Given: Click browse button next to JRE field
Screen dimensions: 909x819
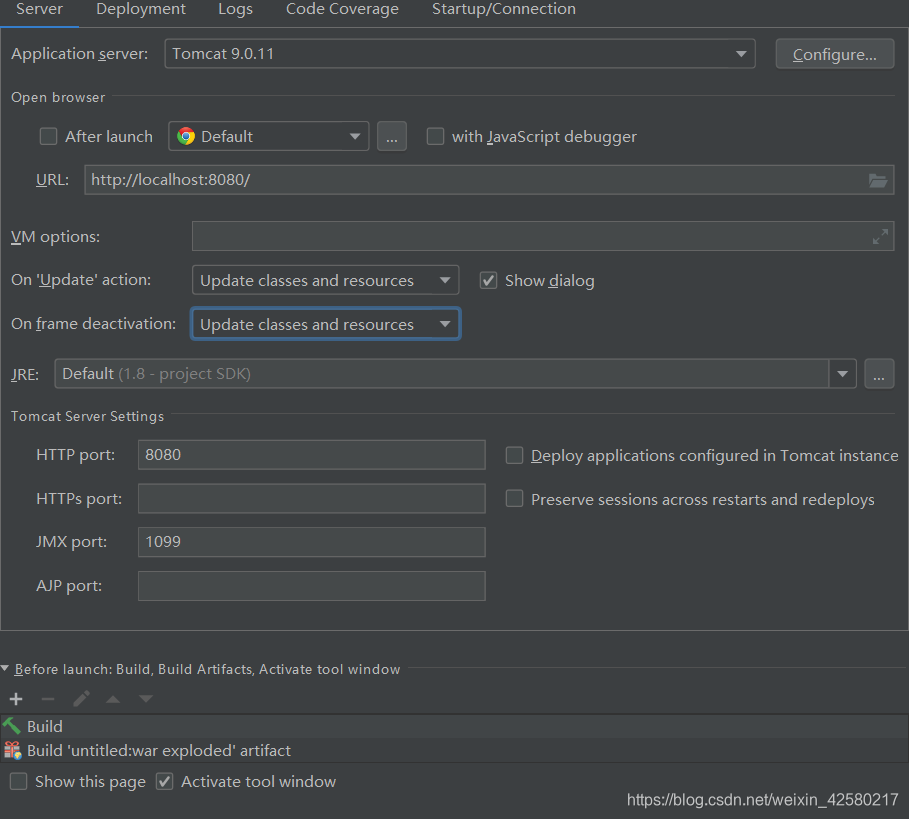Looking at the screenshot, I should pos(879,374).
